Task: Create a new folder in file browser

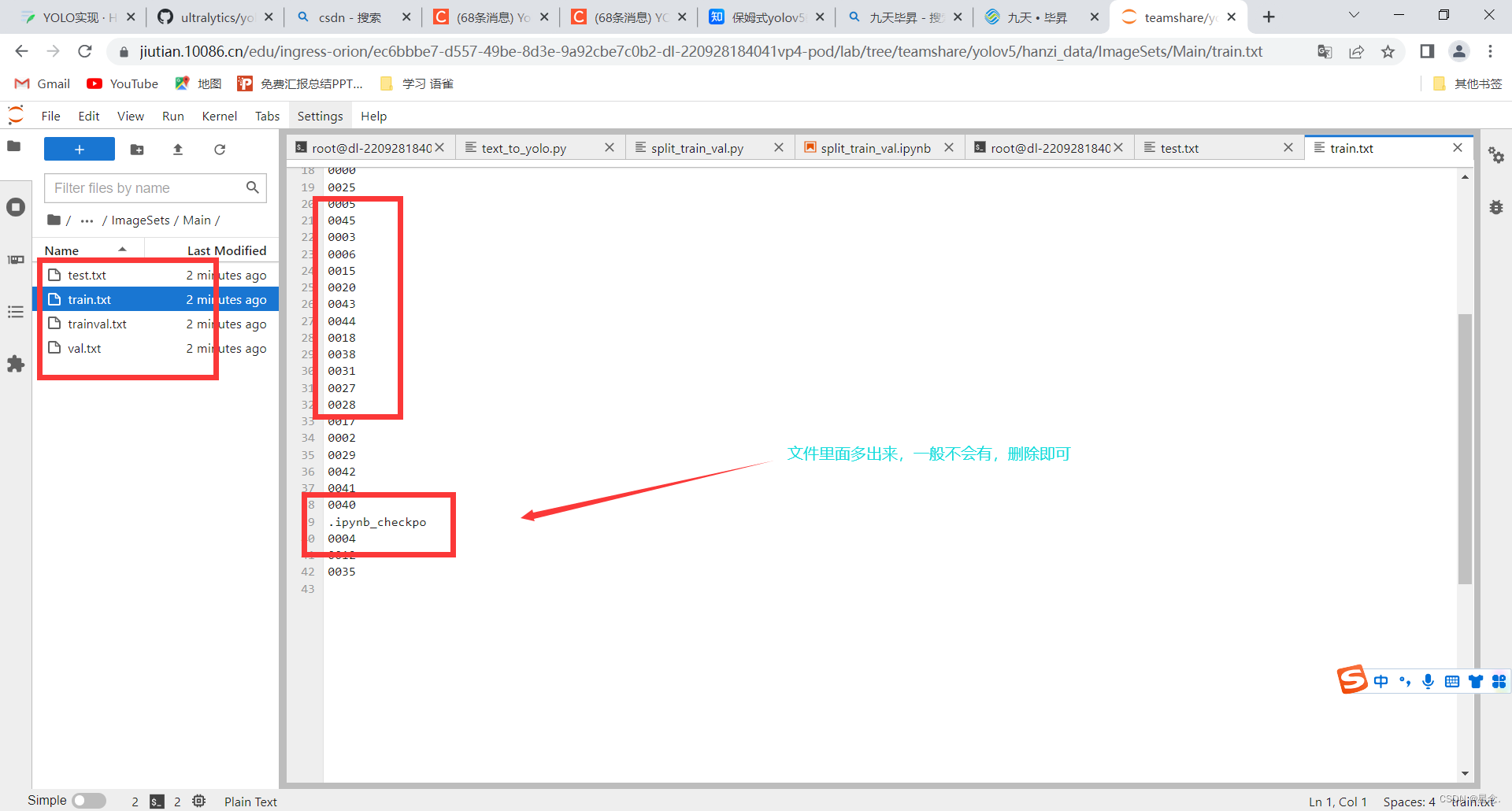Action: tap(137, 149)
